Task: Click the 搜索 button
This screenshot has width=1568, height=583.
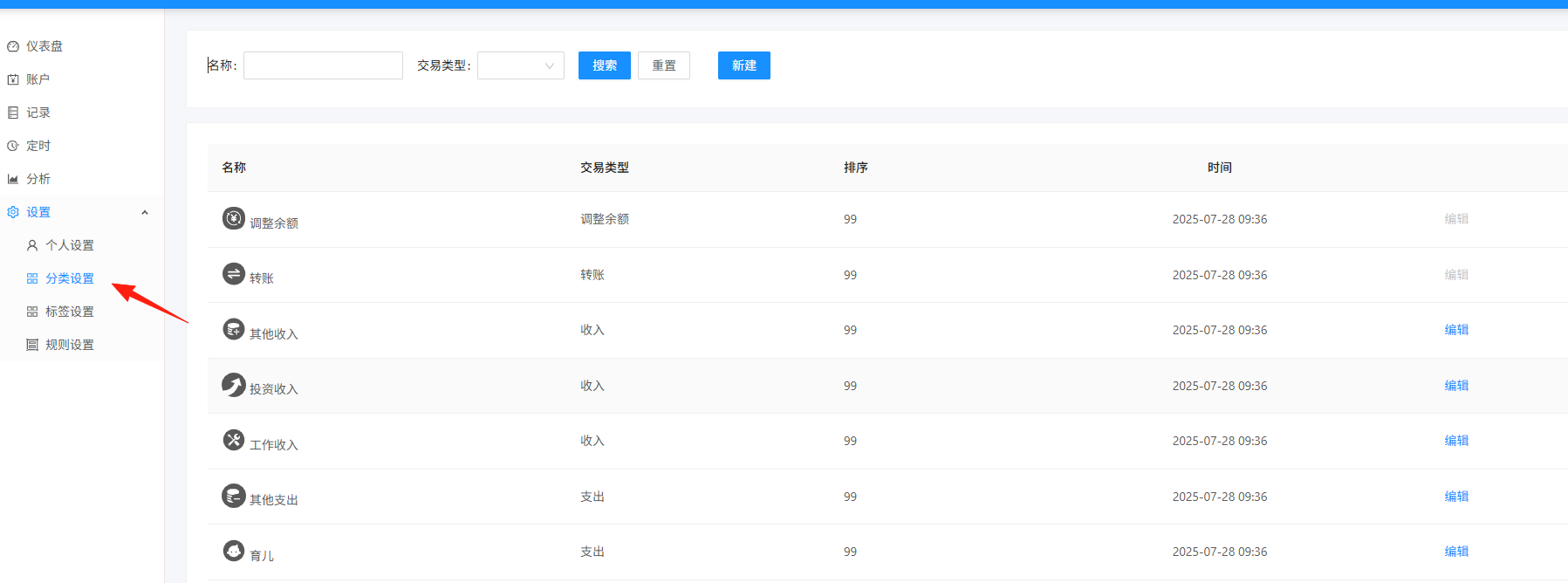Action: tap(605, 65)
